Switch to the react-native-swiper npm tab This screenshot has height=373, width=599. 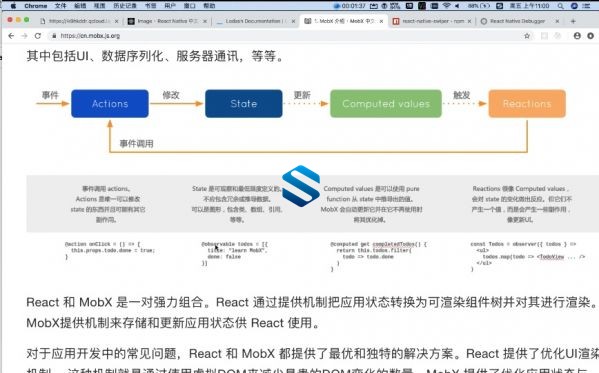point(433,21)
